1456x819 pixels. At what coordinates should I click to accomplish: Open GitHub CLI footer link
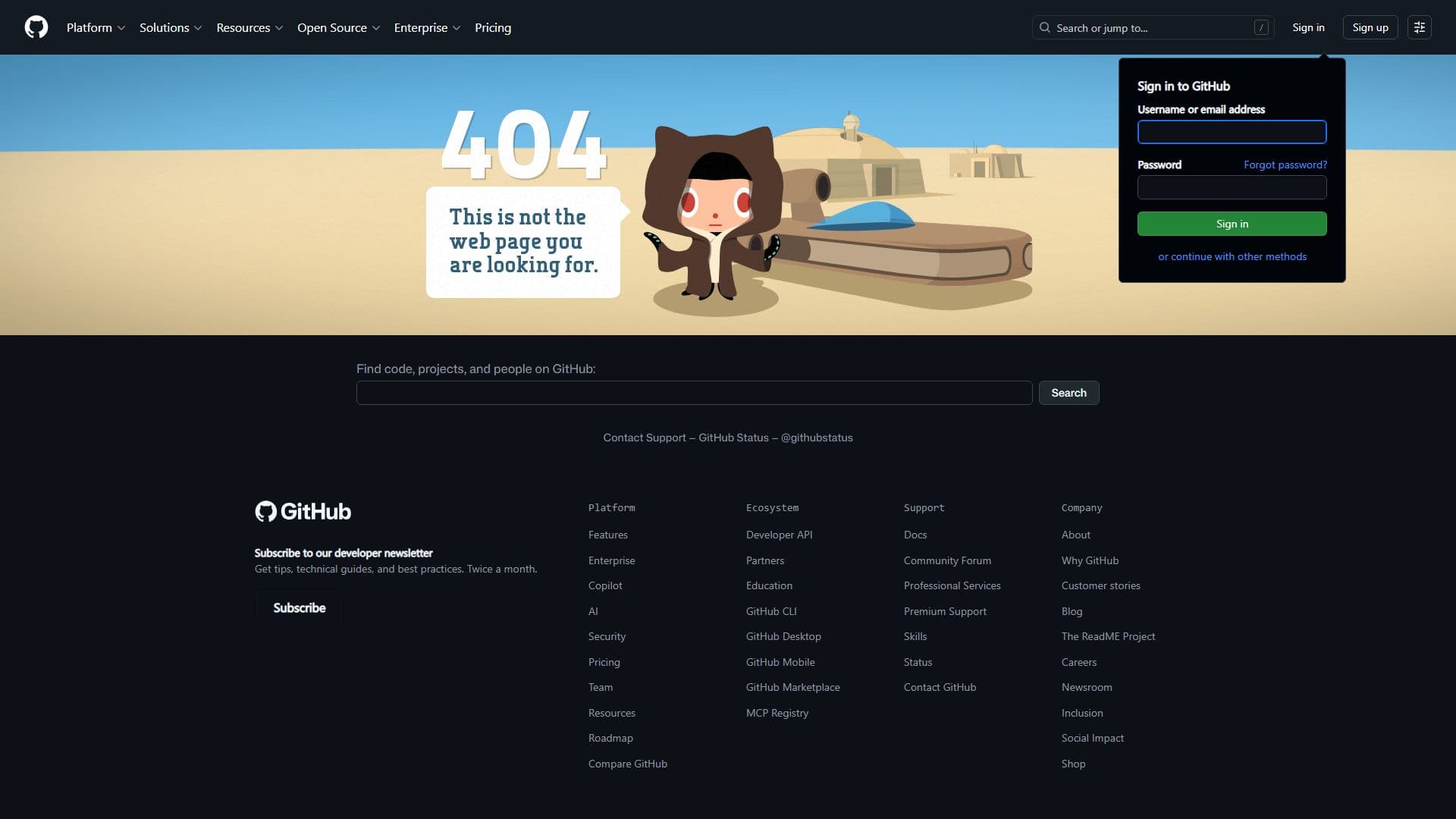pyautogui.click(x=771, y=611)
